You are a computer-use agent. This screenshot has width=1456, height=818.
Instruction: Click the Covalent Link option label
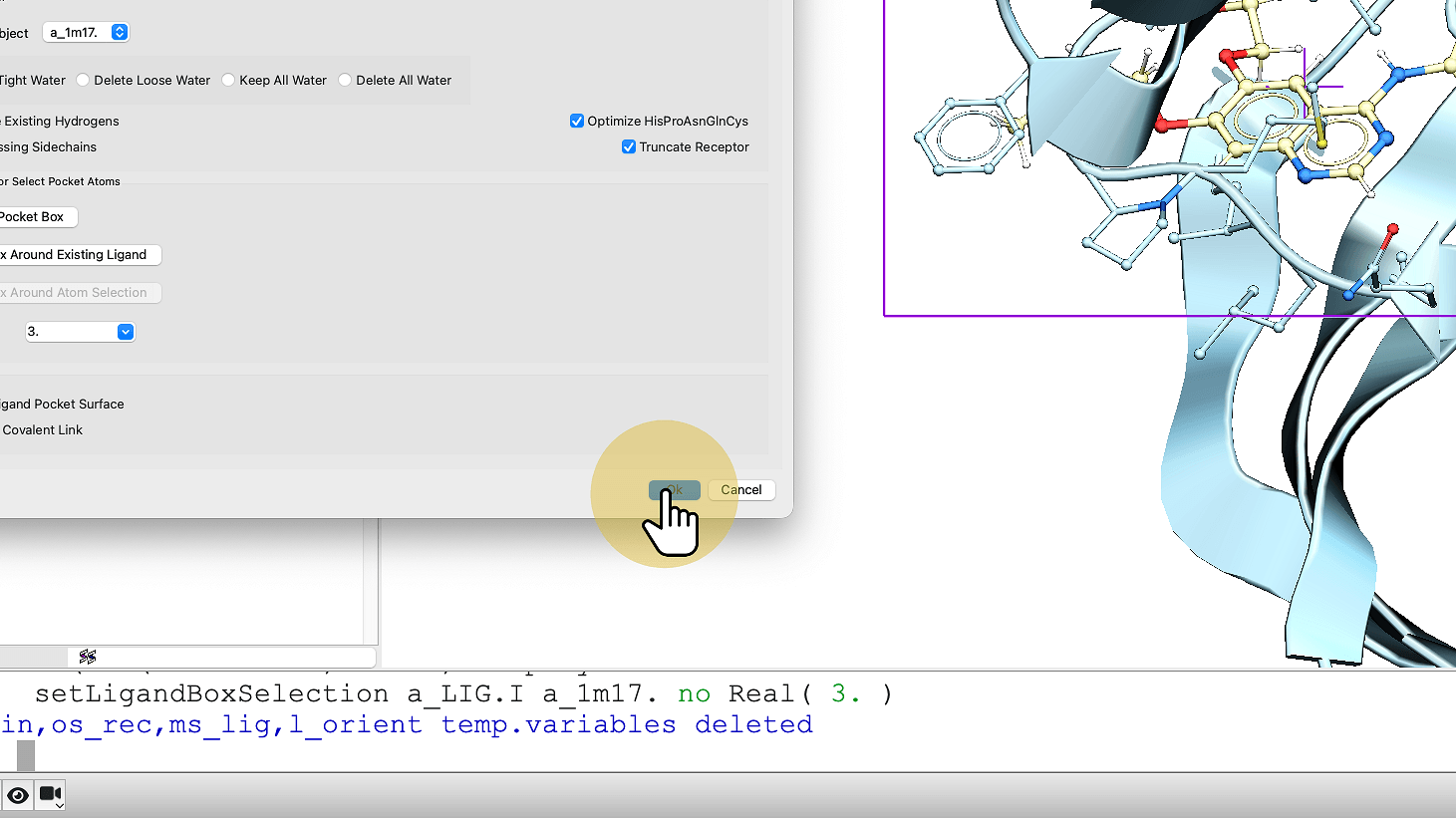(43, 430)
